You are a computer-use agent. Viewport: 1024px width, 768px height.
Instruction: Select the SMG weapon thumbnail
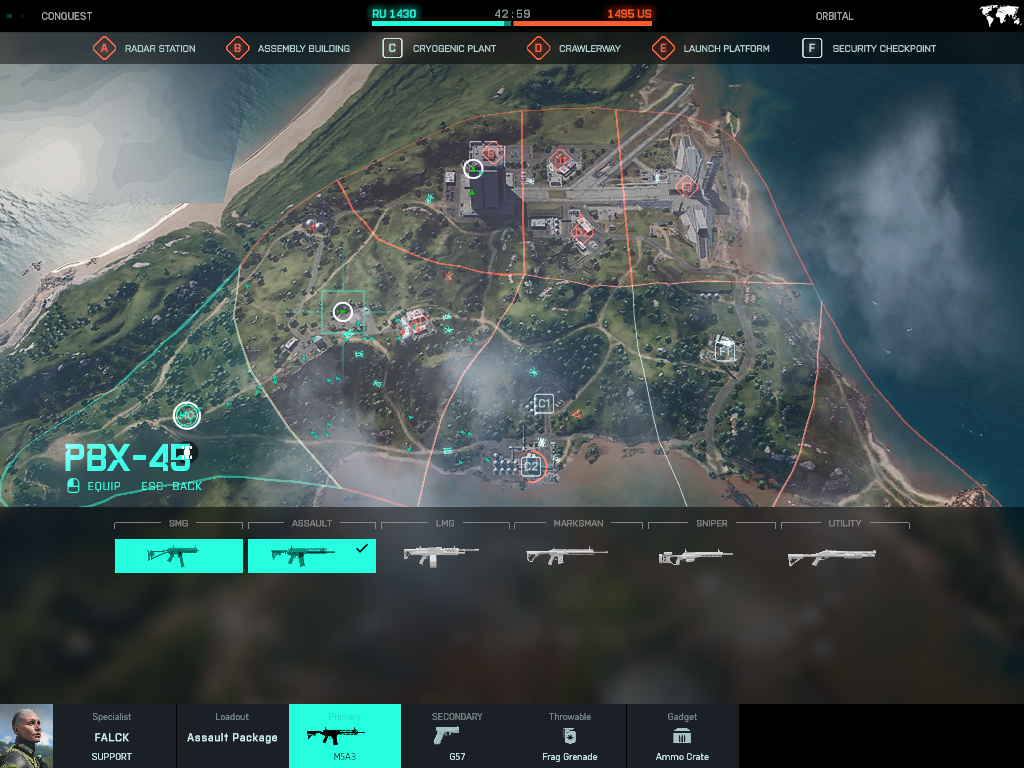tap(178, 556)
